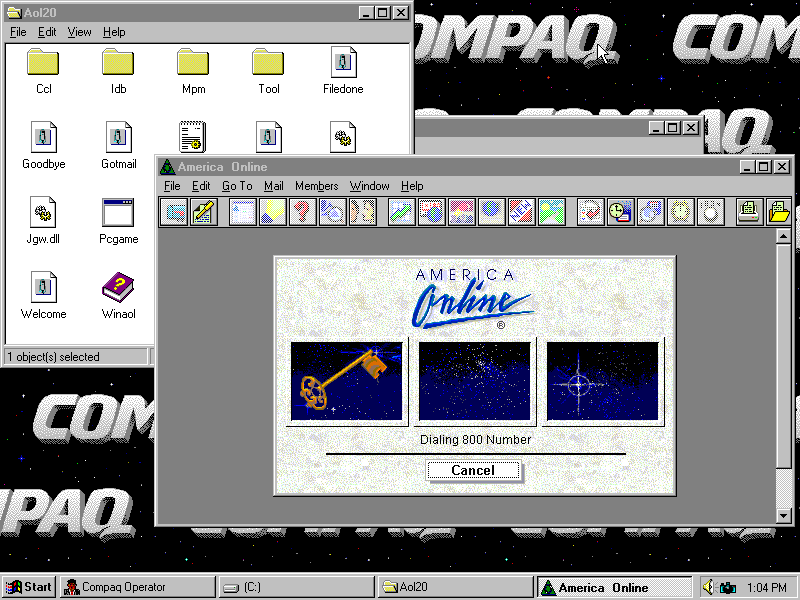
Task: Click America Online scrollbar up arrow
Action: (x=783, y=236)
